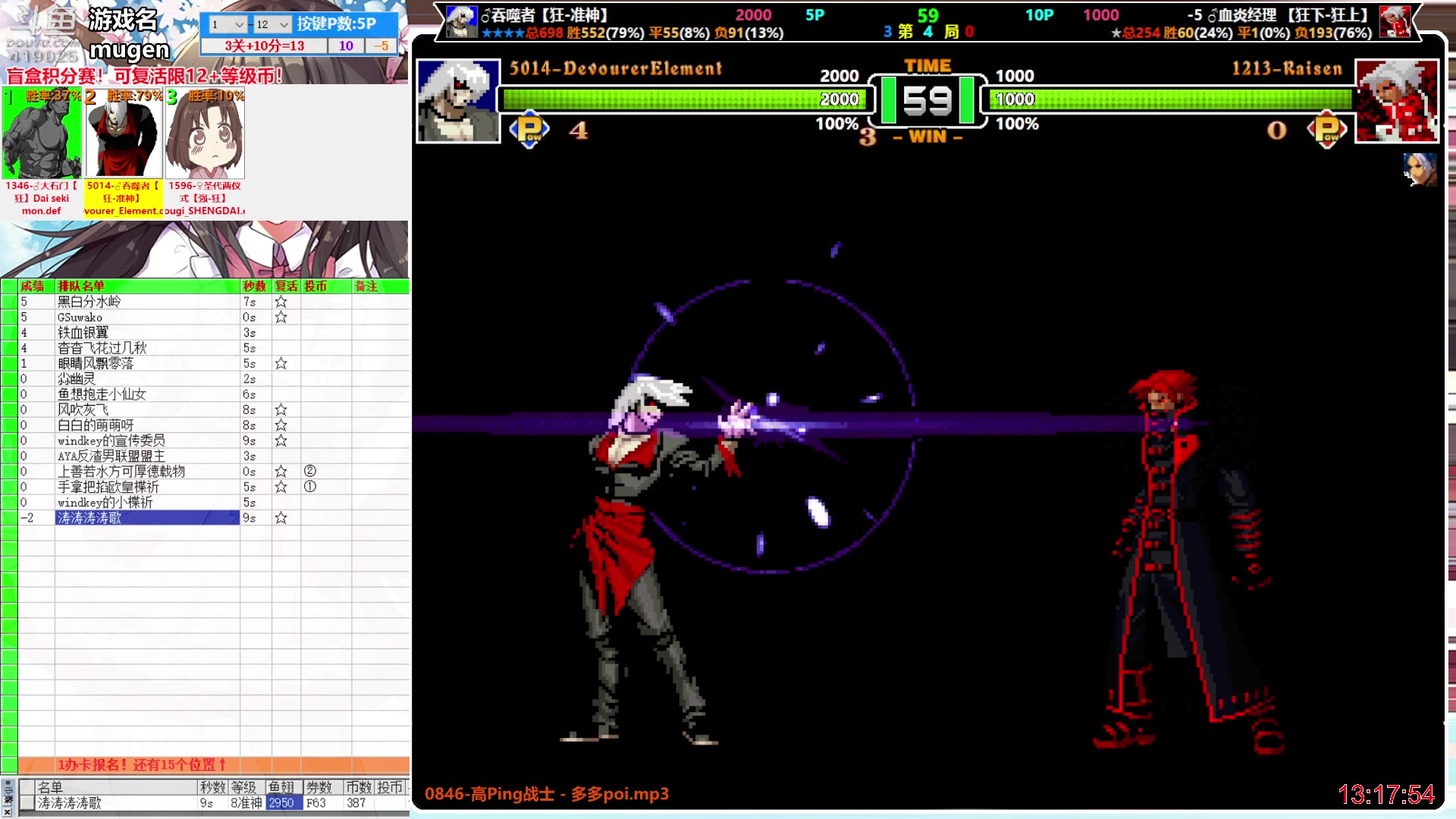Select queue entry 铁血银翼
This screenshot has height=819, width=1456.
point(147,333)
